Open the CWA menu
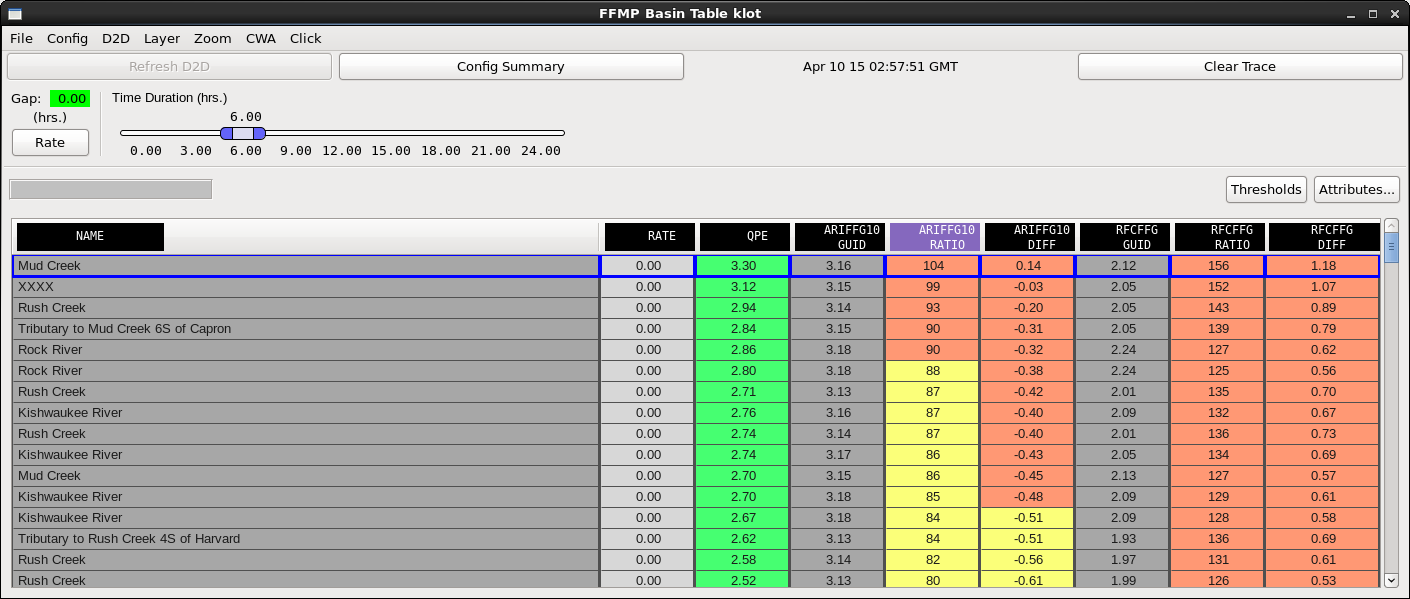The height and width of the screenshot is (599, 1410). click(261, 38)
